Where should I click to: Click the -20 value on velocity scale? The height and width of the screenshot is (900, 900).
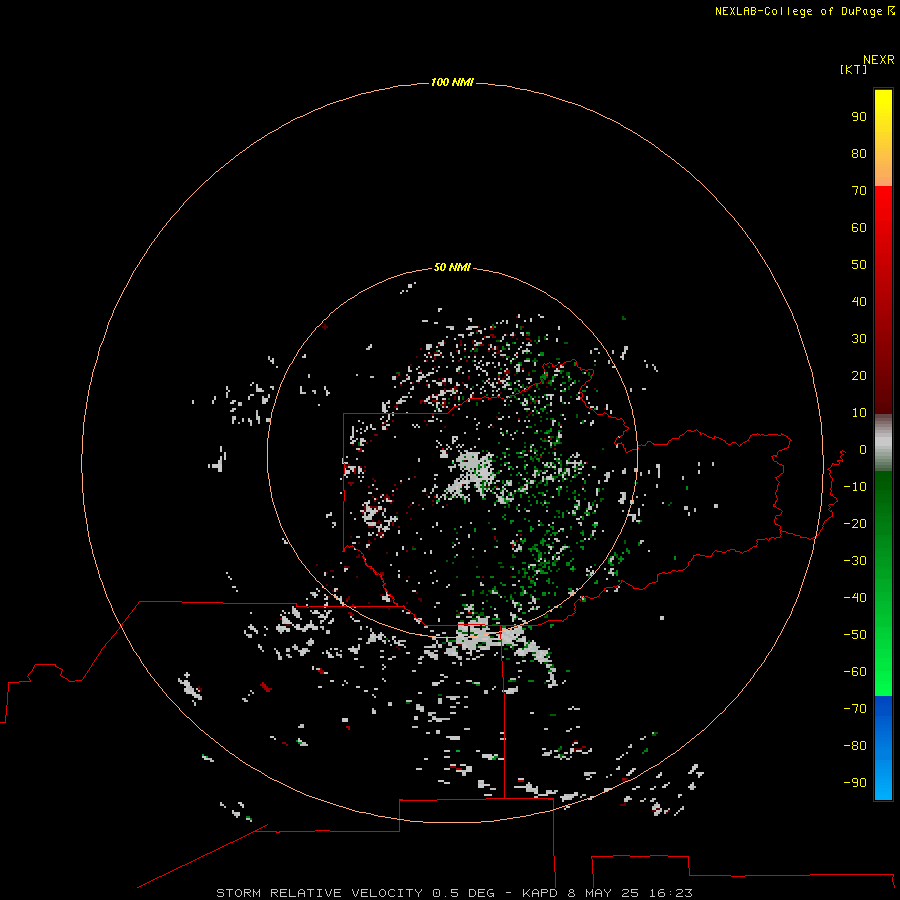855,523
